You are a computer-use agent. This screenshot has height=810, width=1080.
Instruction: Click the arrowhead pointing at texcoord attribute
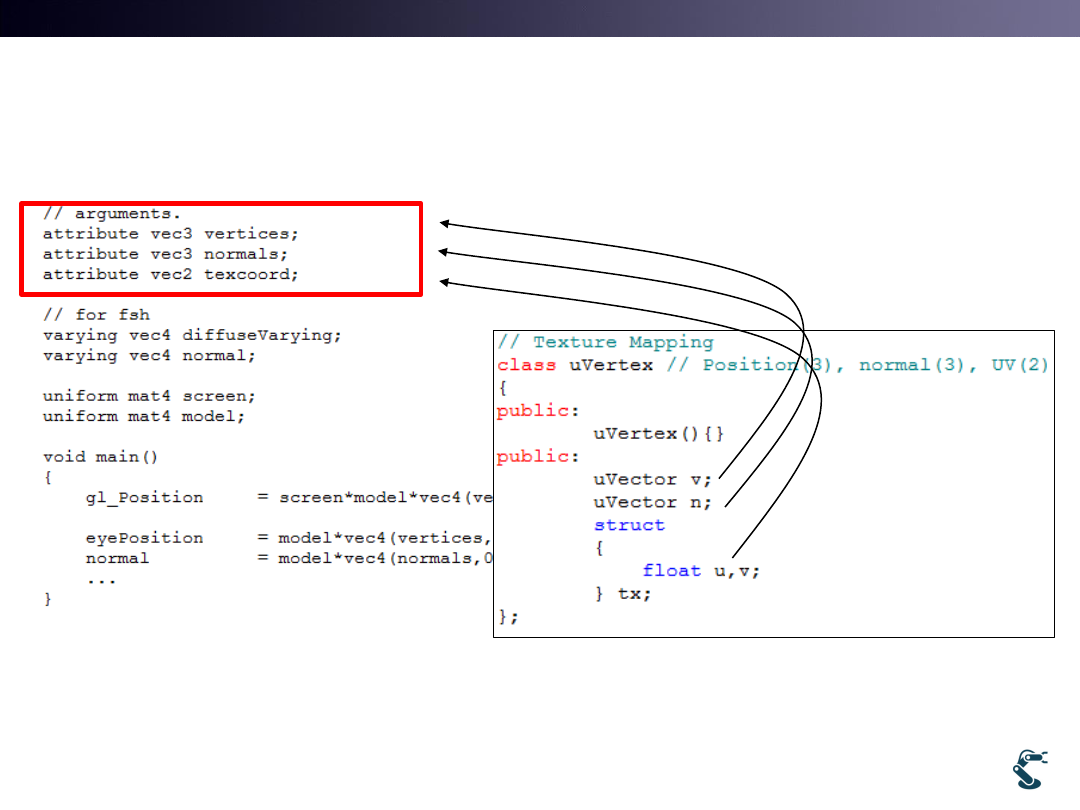446,283
